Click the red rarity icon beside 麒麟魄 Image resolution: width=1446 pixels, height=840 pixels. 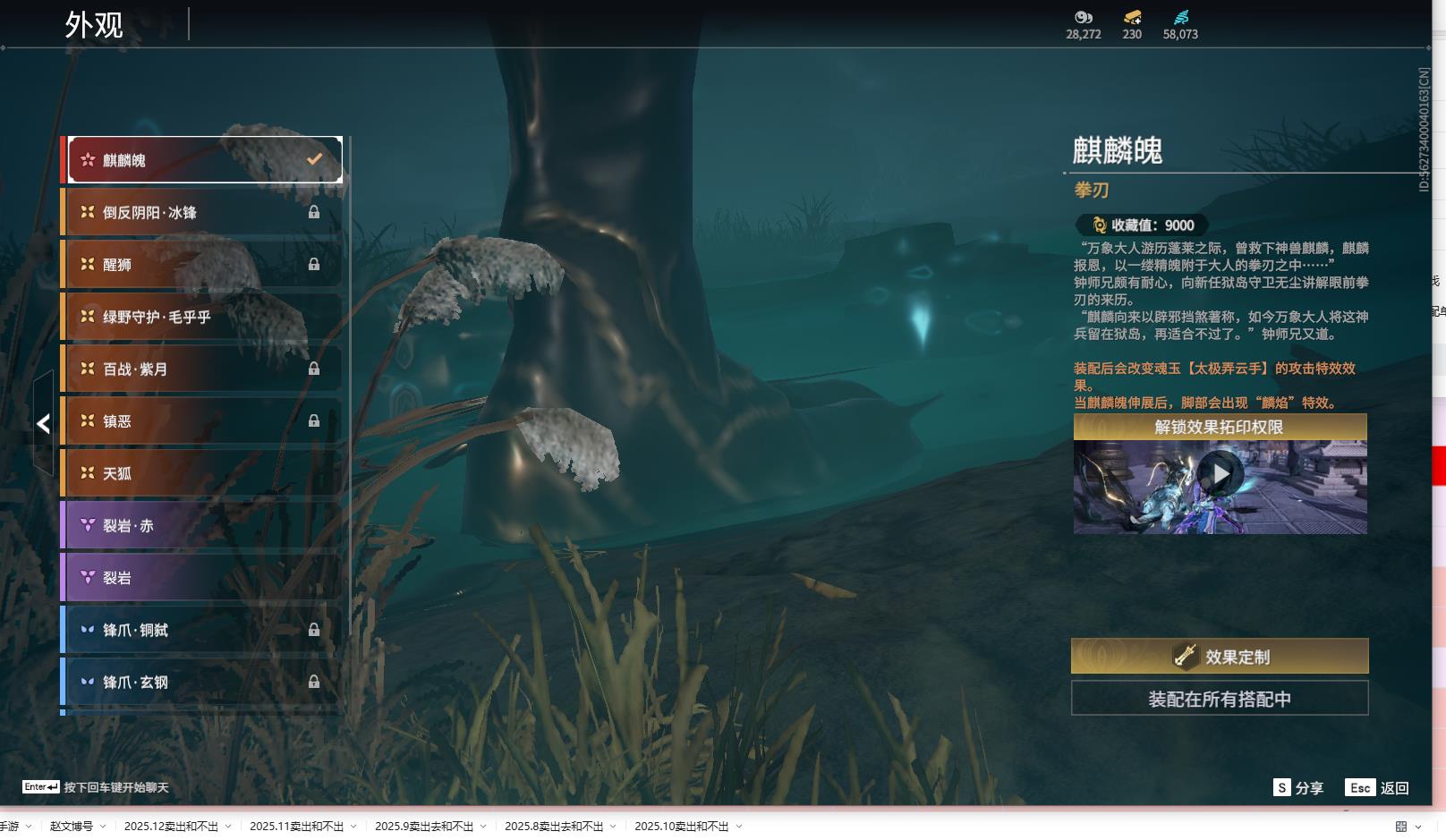point(88,160)
